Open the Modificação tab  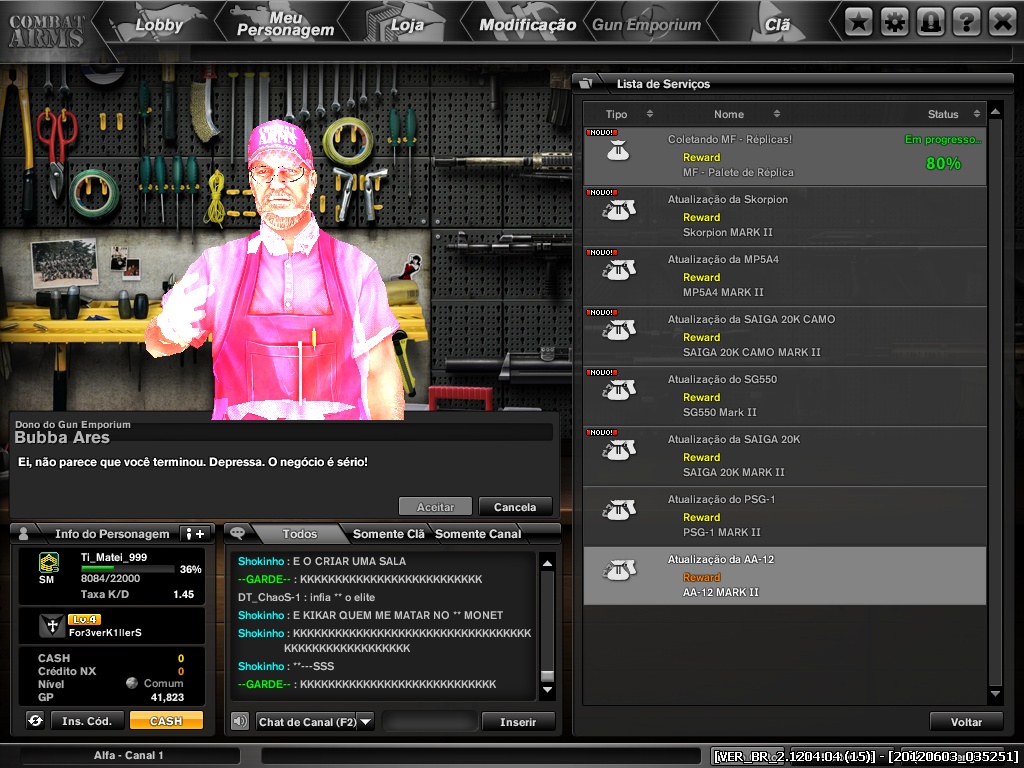[x=527, y=25]
